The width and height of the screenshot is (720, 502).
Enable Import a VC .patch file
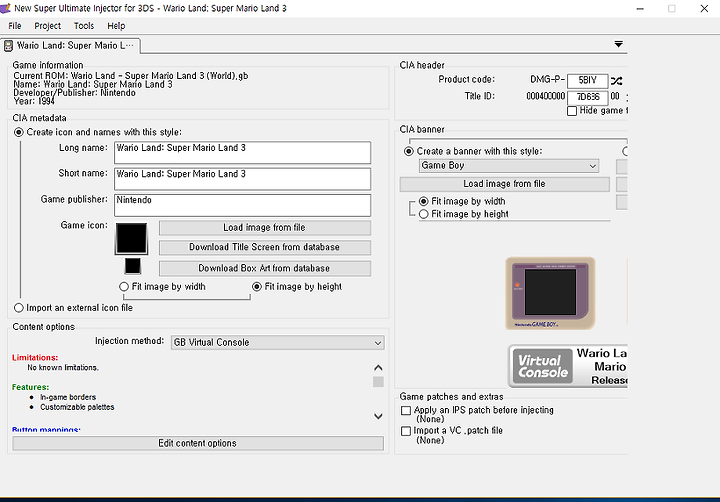406,431
